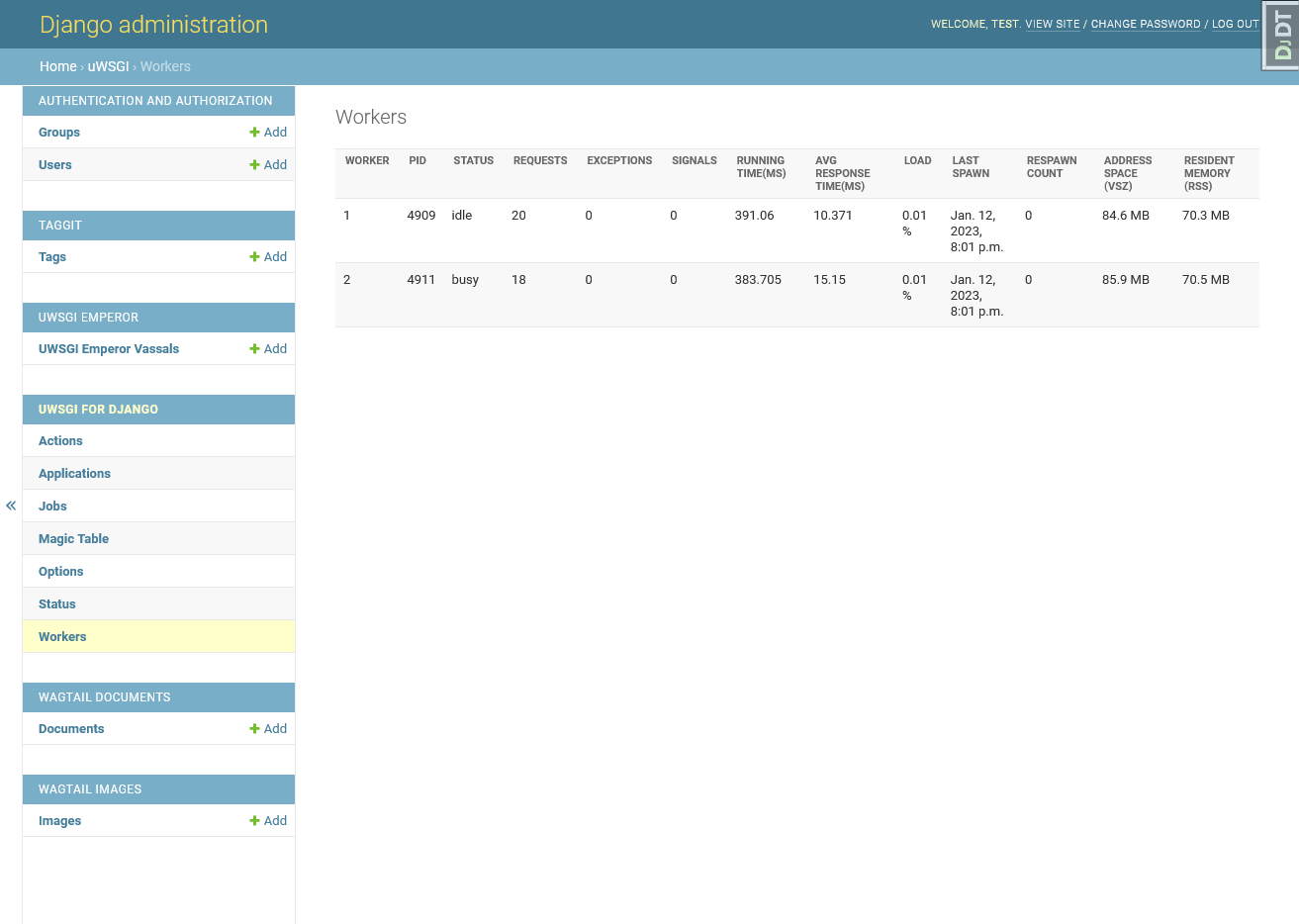This screenshot has height=924, width=1299.
Task: Open uWSGI Emperor Vassals list
Action: [109, 349]
